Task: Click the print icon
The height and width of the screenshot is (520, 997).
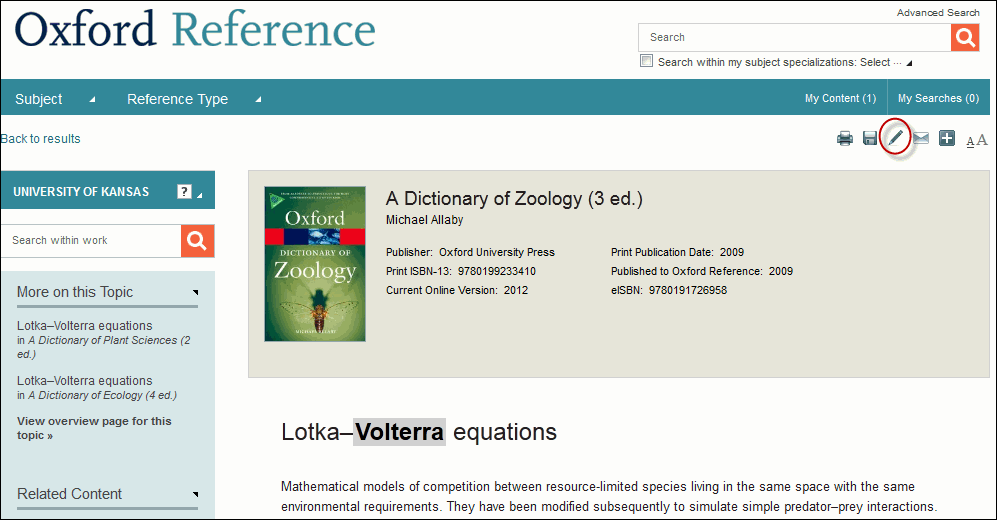Action: (844, 138)
